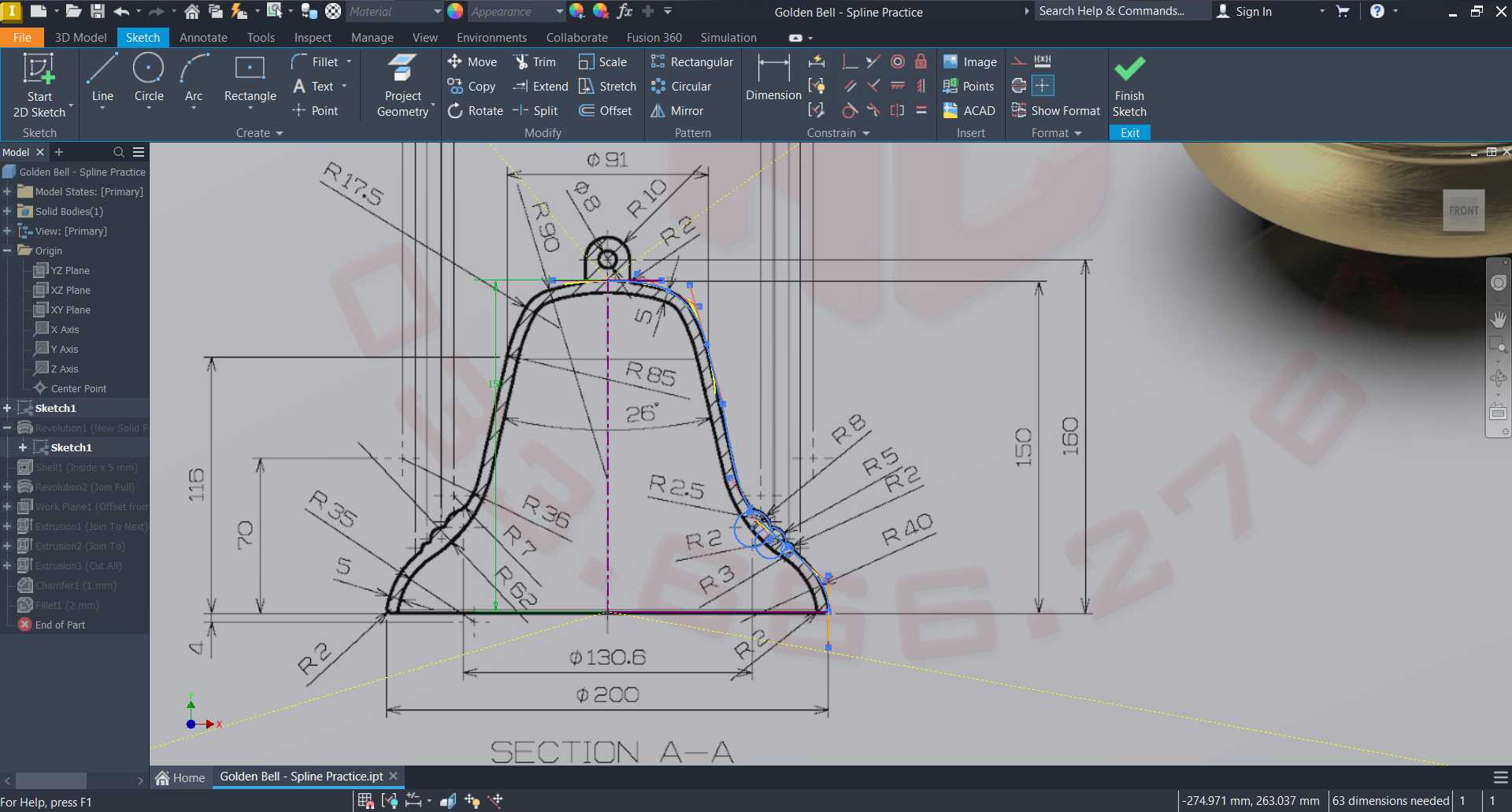Choose the Trim tool

point(535,61)
